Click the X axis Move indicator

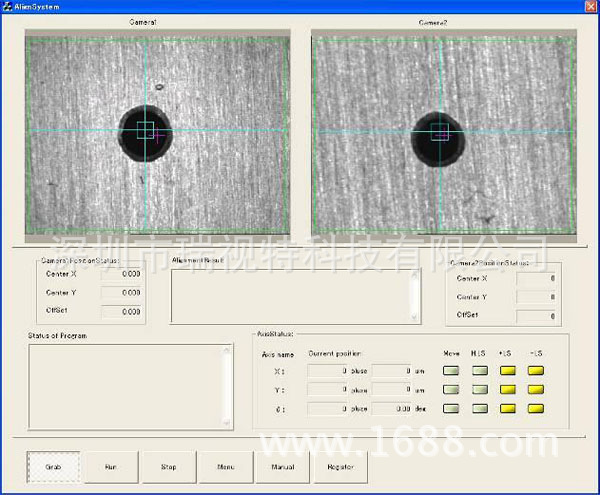point(453,371)
